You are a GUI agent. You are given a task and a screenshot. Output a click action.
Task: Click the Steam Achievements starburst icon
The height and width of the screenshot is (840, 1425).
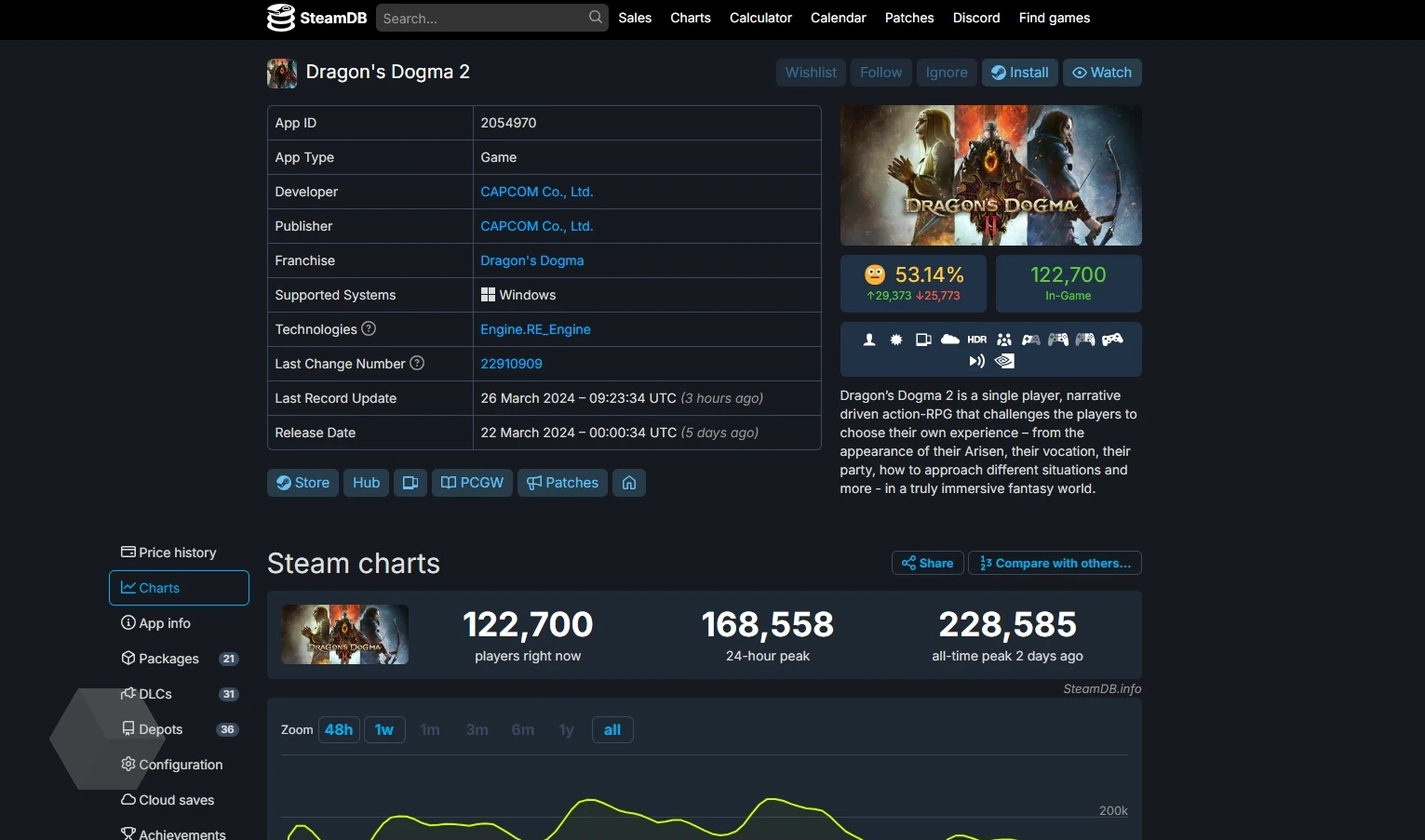[896, 340]
